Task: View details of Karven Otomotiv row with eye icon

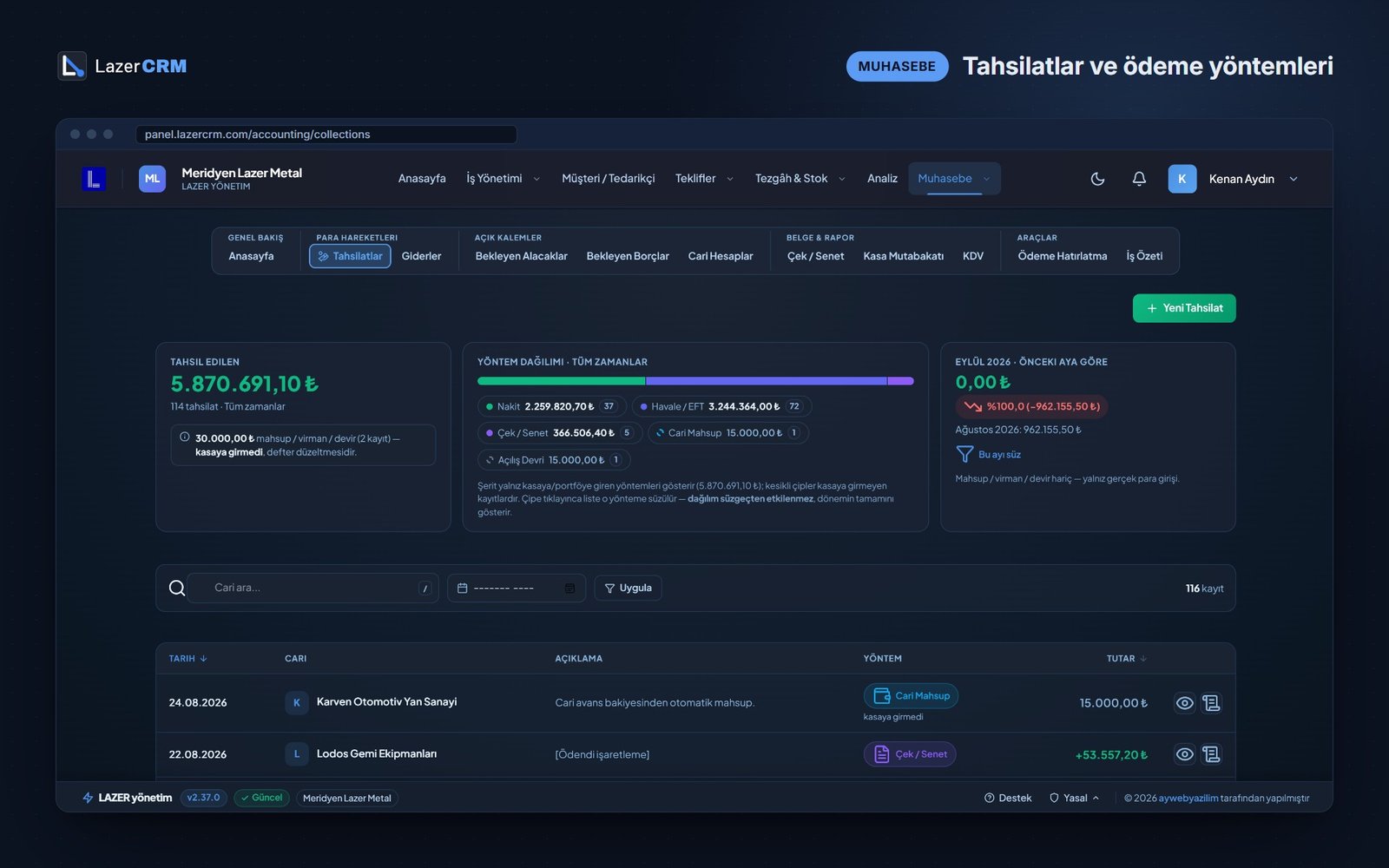Action: [x=1184, y=703]
